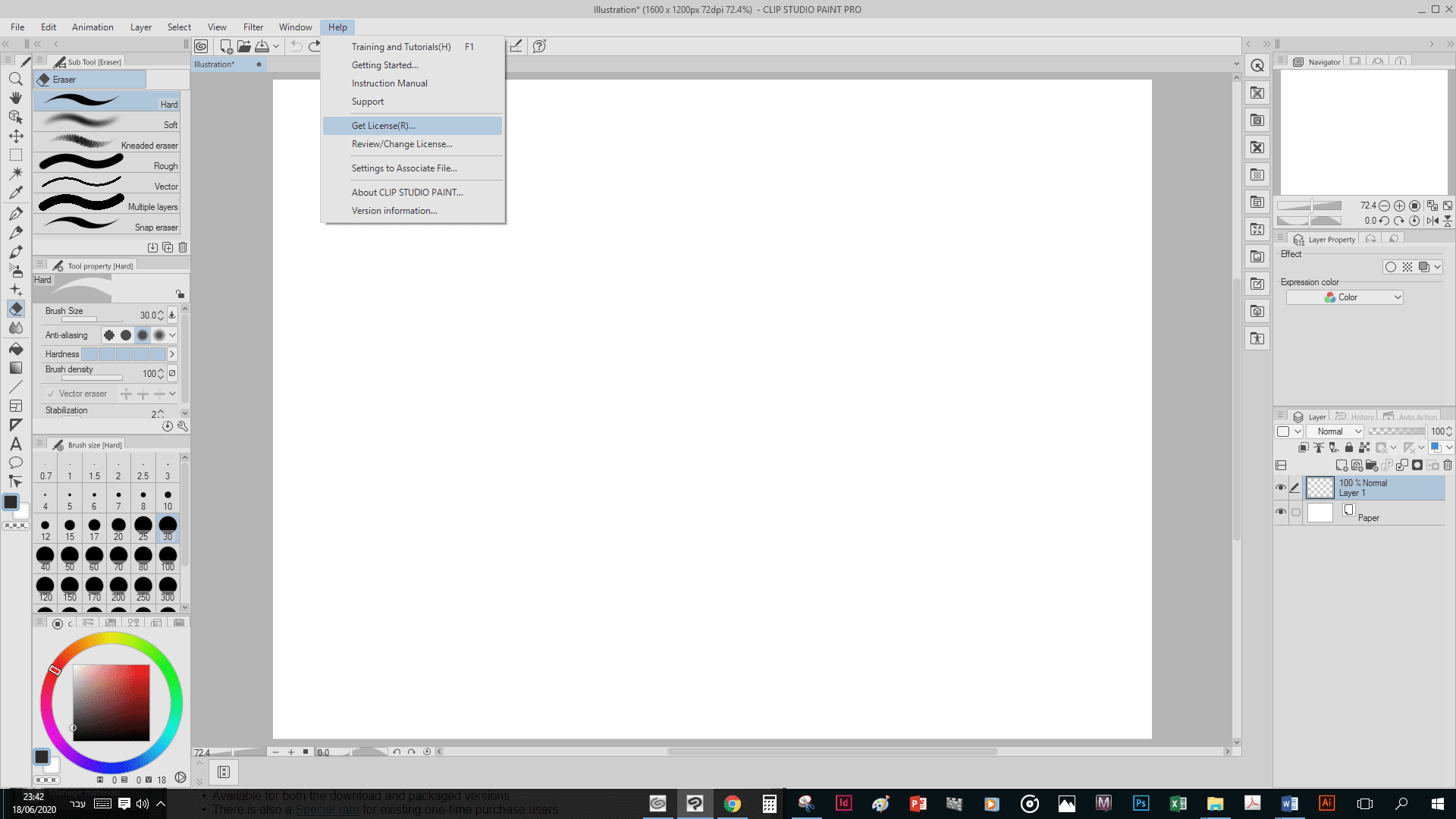Open Chrome from the taskbar
This screenshot has height=819, width=1456.
(732, 804)
